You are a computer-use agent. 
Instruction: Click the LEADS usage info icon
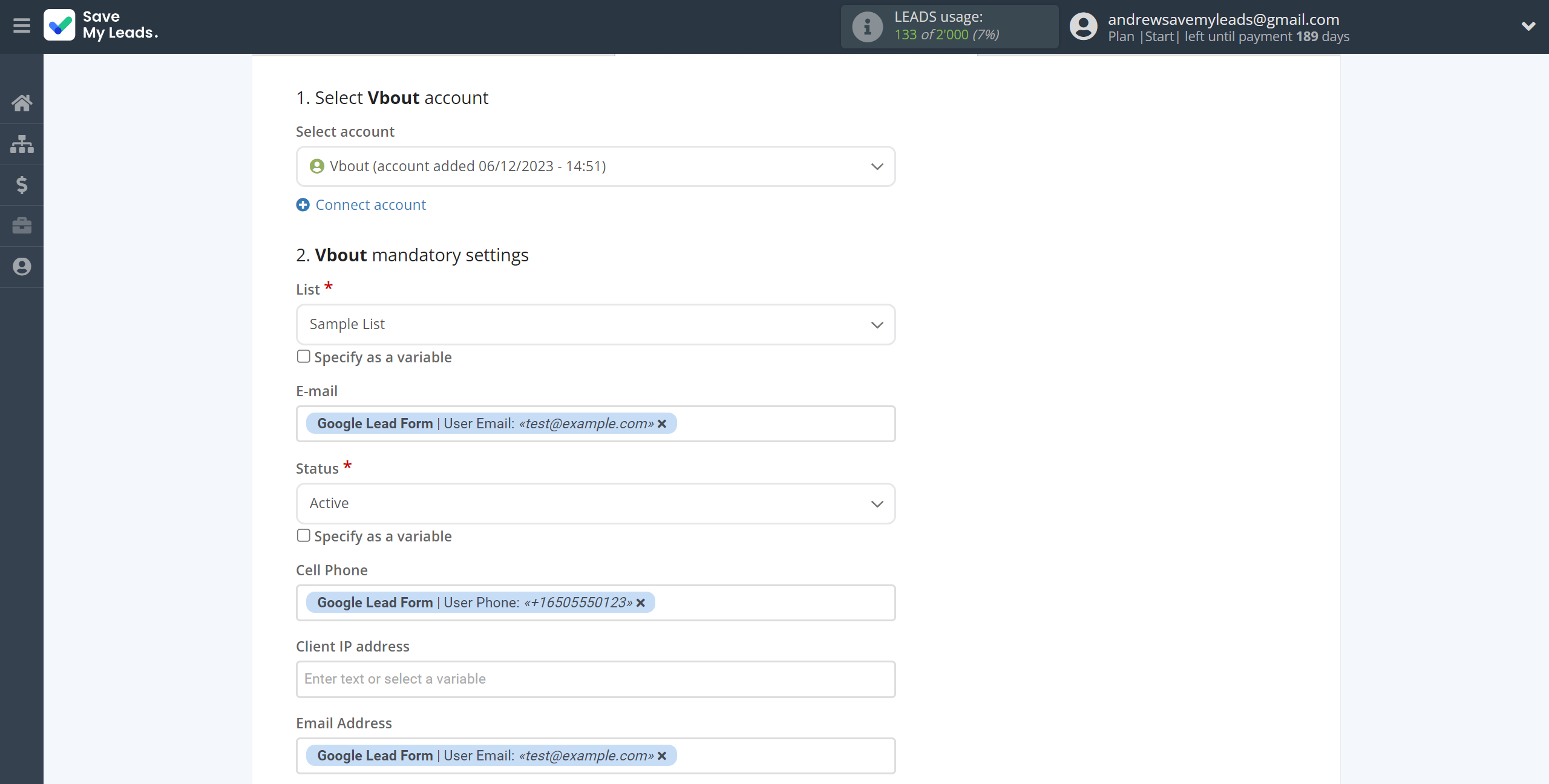(x=867, y=27)
